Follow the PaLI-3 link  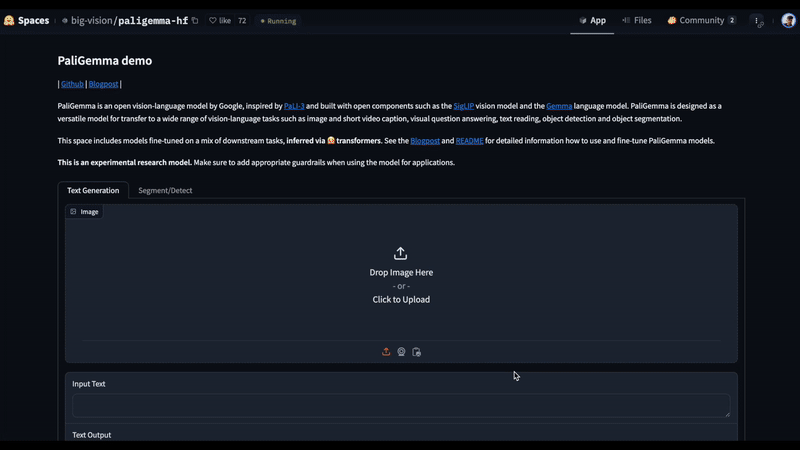294,106
